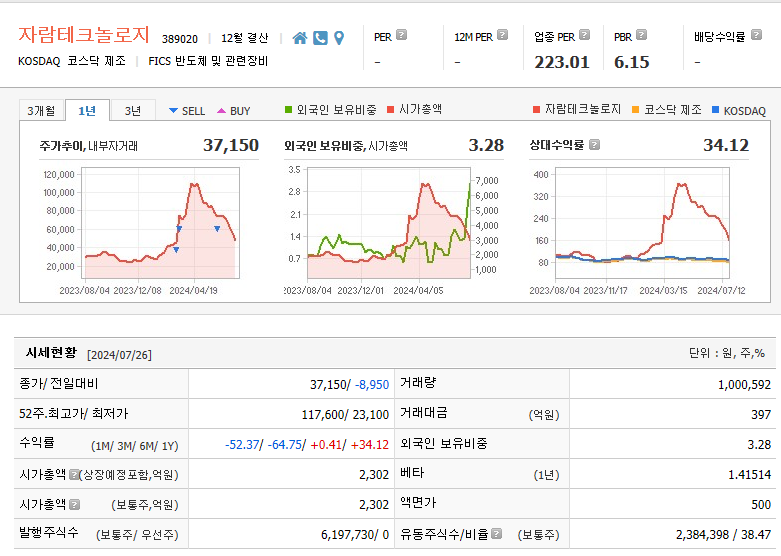Click the blue KOSDAQ legend swatch
This screenshot has width=781, height=556.
(716, 110)
